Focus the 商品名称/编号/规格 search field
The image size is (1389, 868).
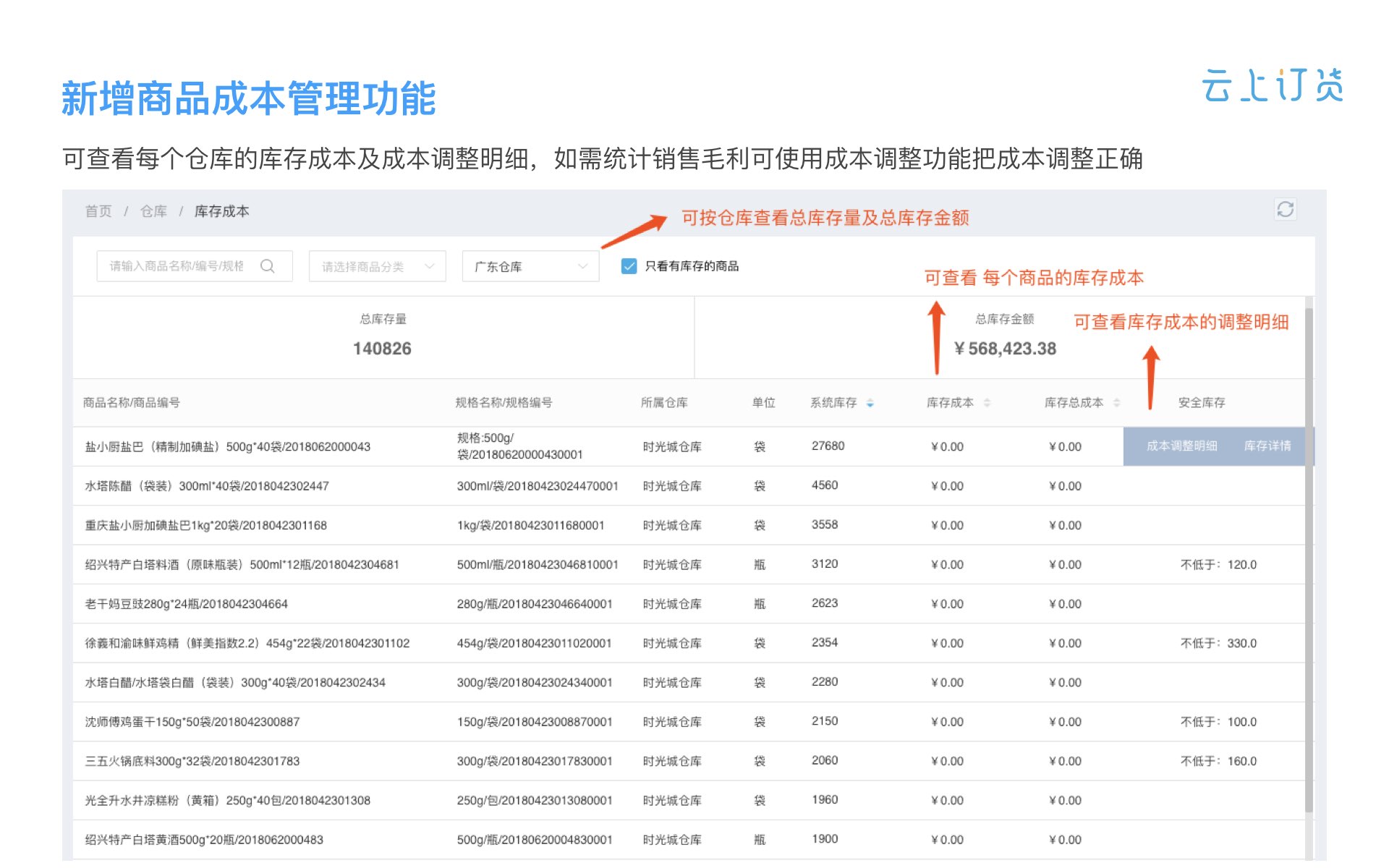(x=194, y=266)
